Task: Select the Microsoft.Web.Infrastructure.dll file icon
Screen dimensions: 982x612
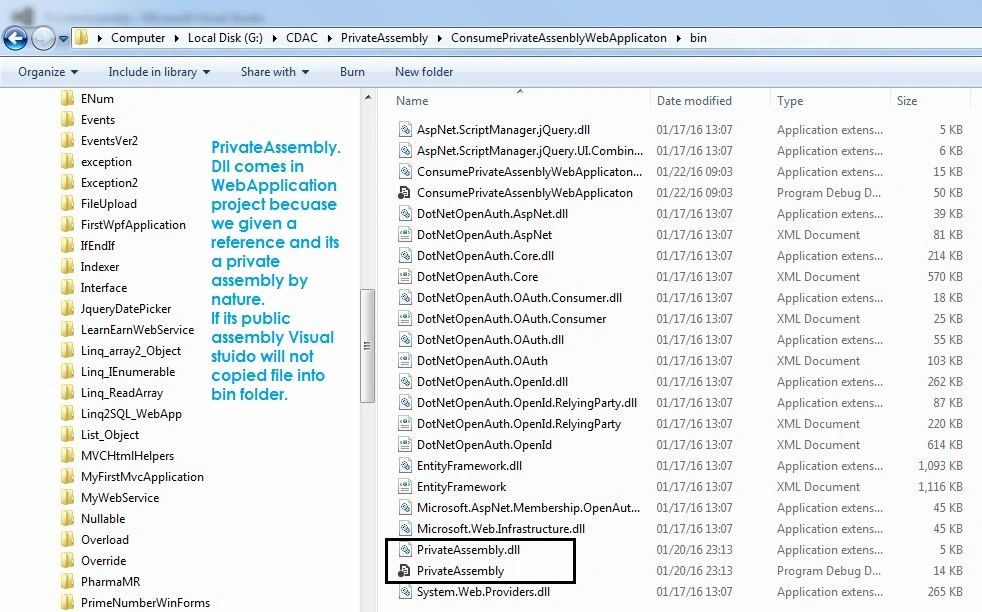Action: click(405, 529)
